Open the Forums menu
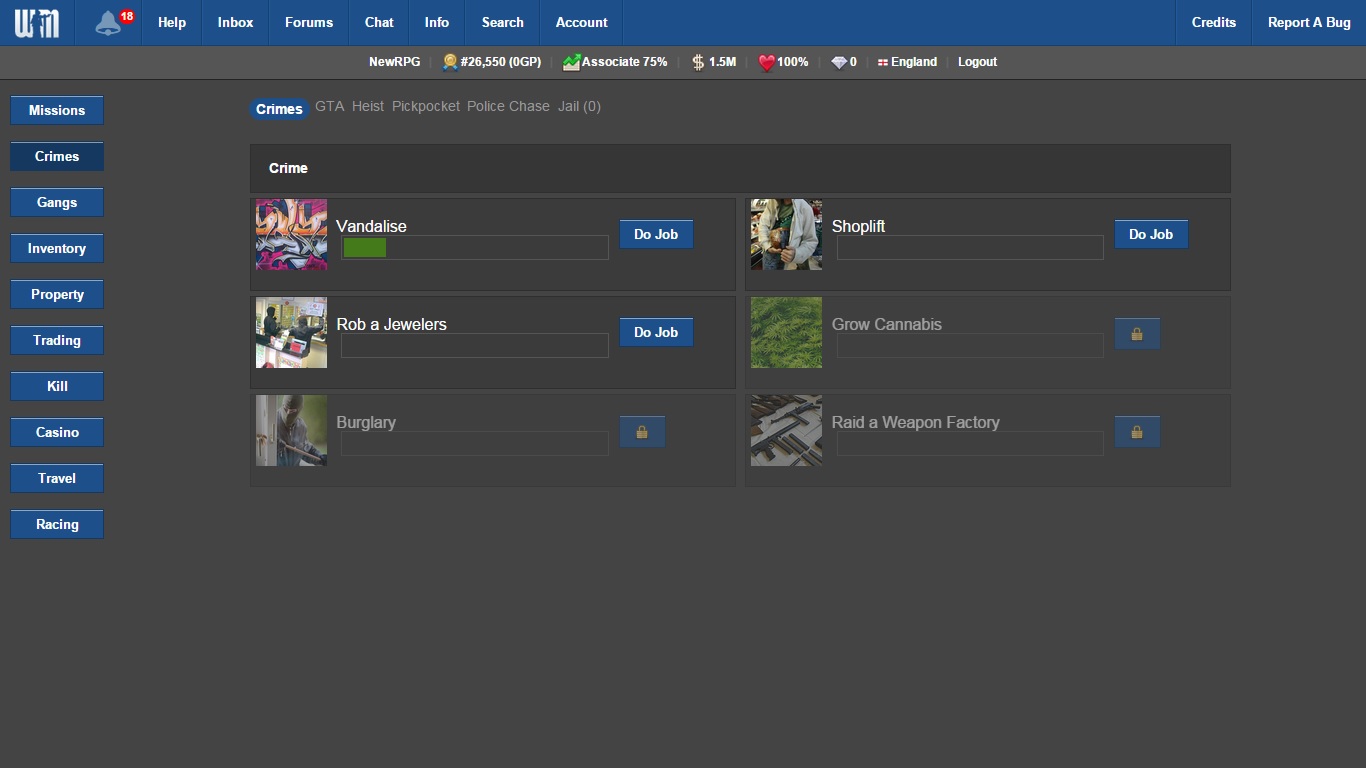 (x=309, y=22)
